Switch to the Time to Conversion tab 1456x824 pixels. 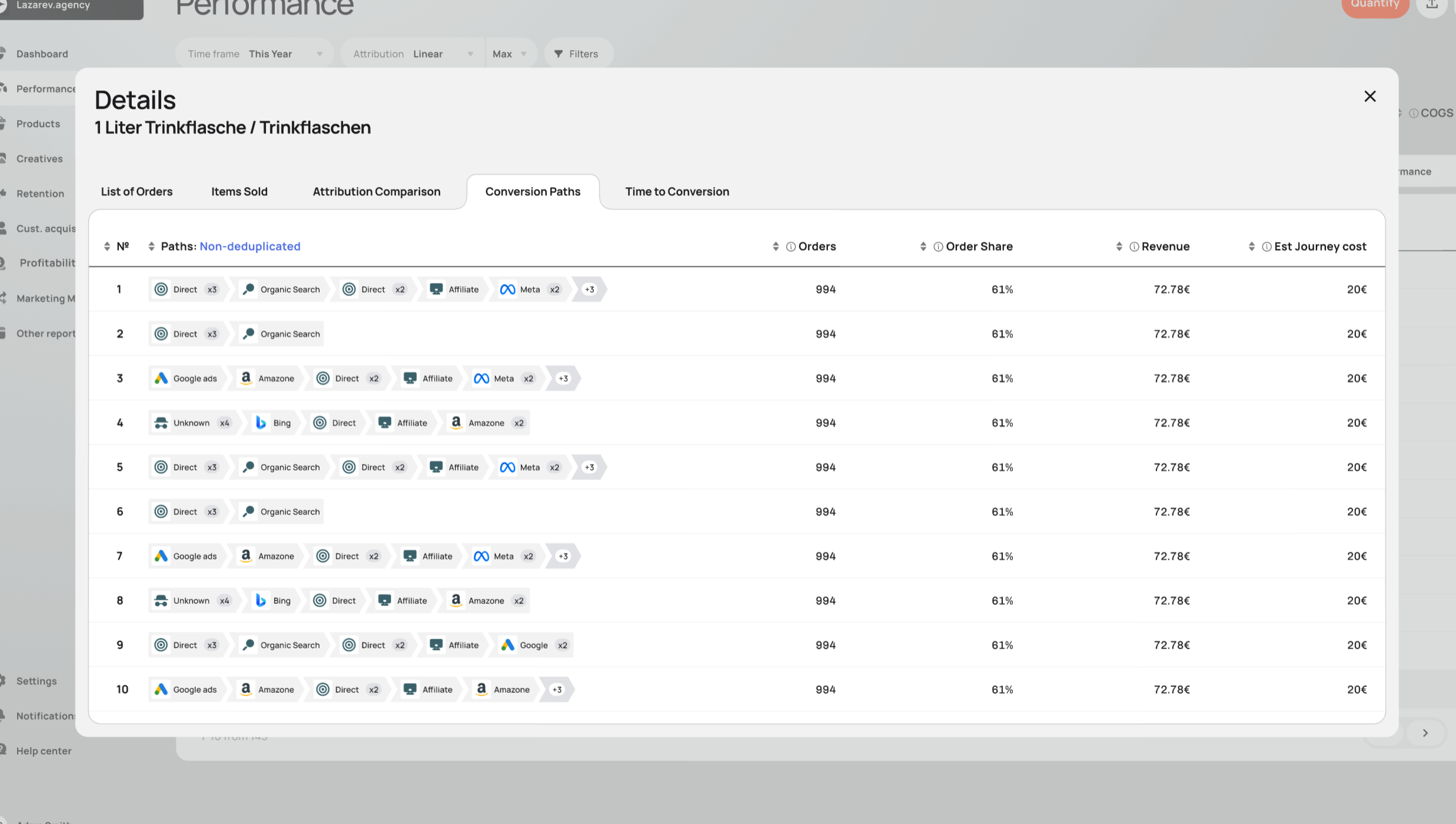point(677,191)
